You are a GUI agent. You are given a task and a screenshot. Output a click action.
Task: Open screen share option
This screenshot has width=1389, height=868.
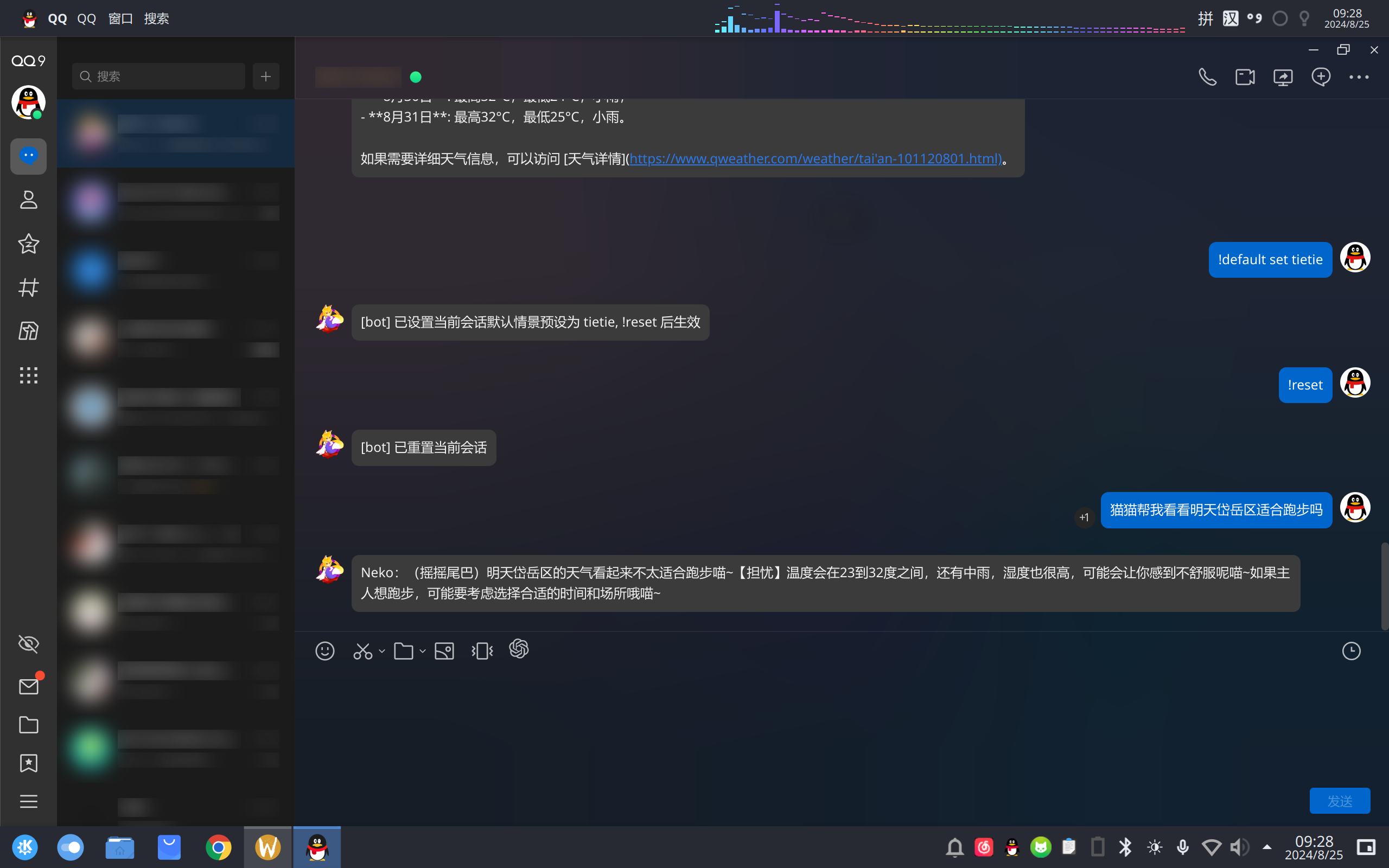click(x=1283, y=77)
